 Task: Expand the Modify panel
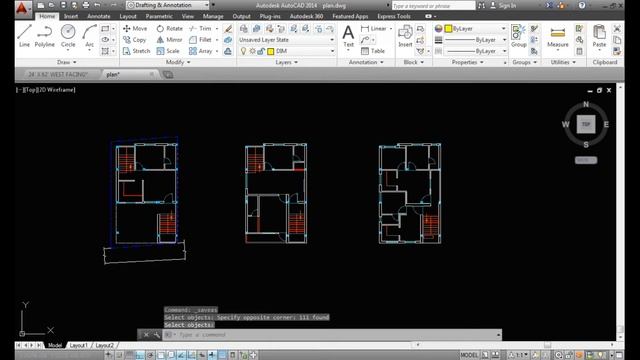pyautogui.click(x=178, y=62)
